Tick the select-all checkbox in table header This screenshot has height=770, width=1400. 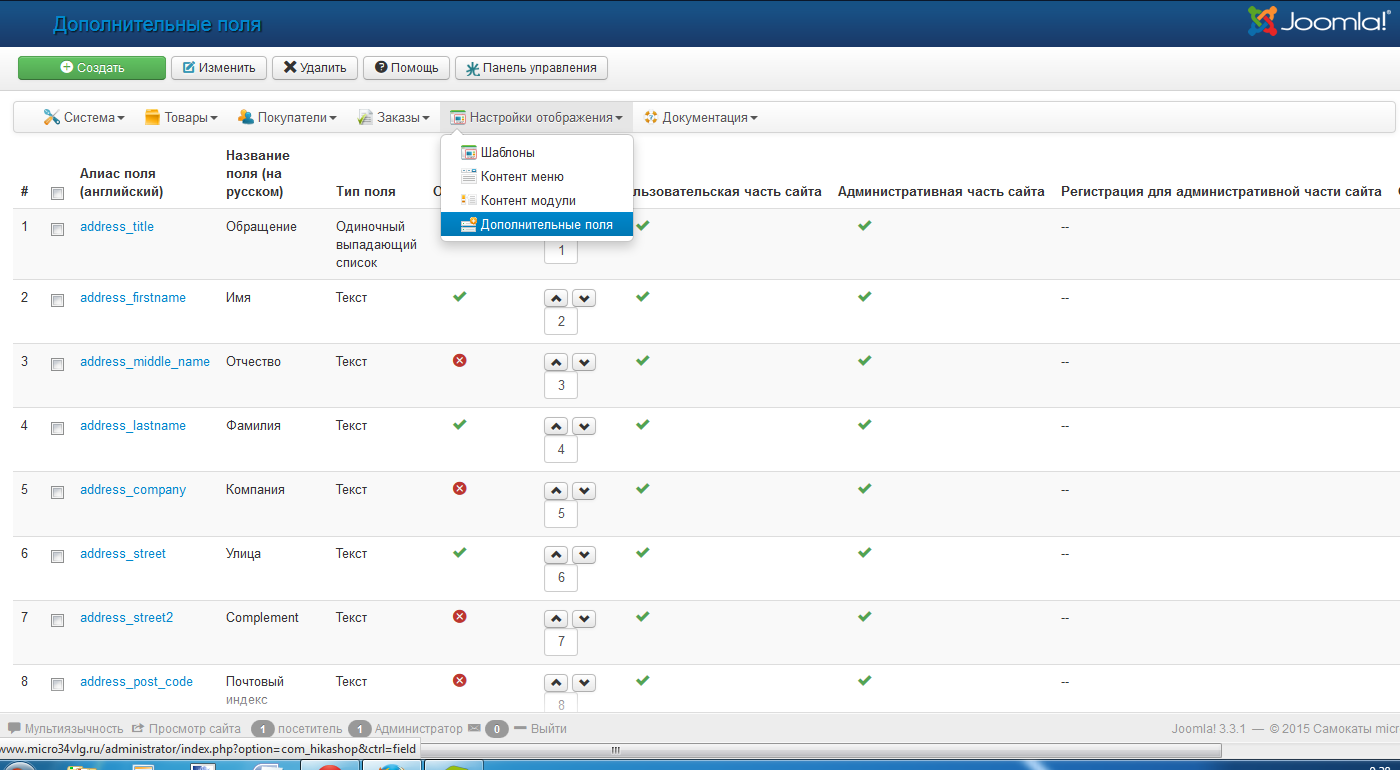point(57,193)
